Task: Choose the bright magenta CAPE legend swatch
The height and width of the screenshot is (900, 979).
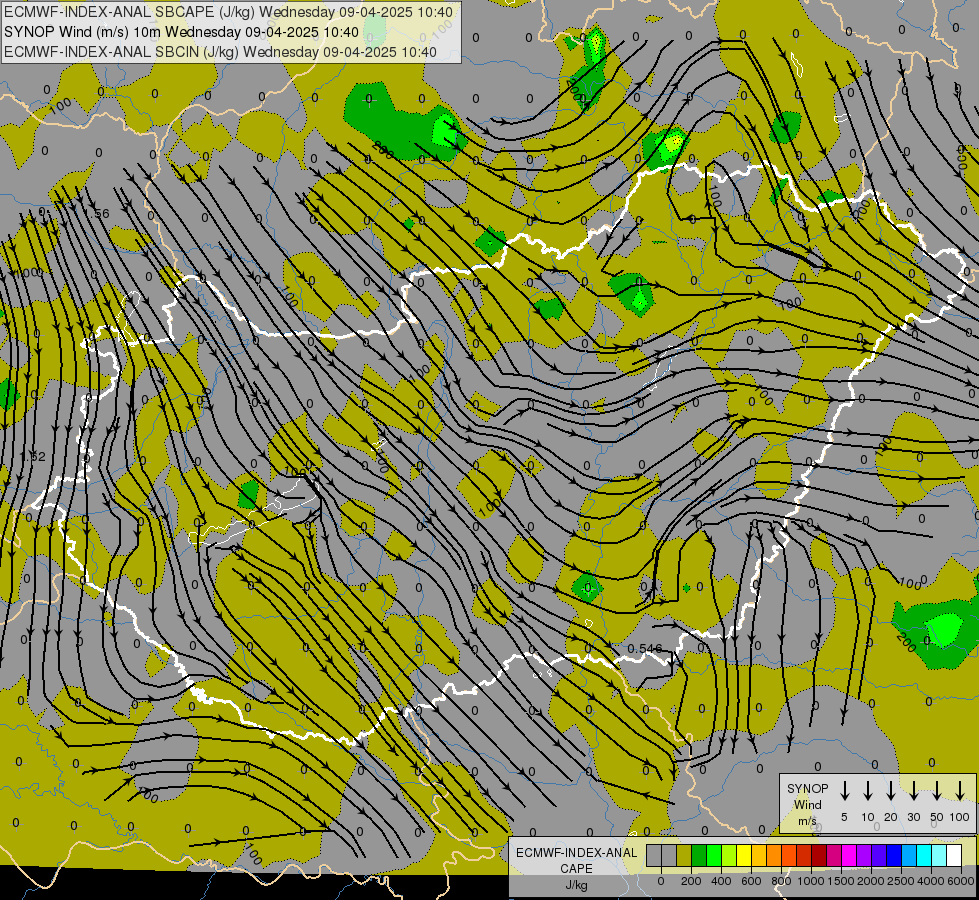Action: click(849, 856)
